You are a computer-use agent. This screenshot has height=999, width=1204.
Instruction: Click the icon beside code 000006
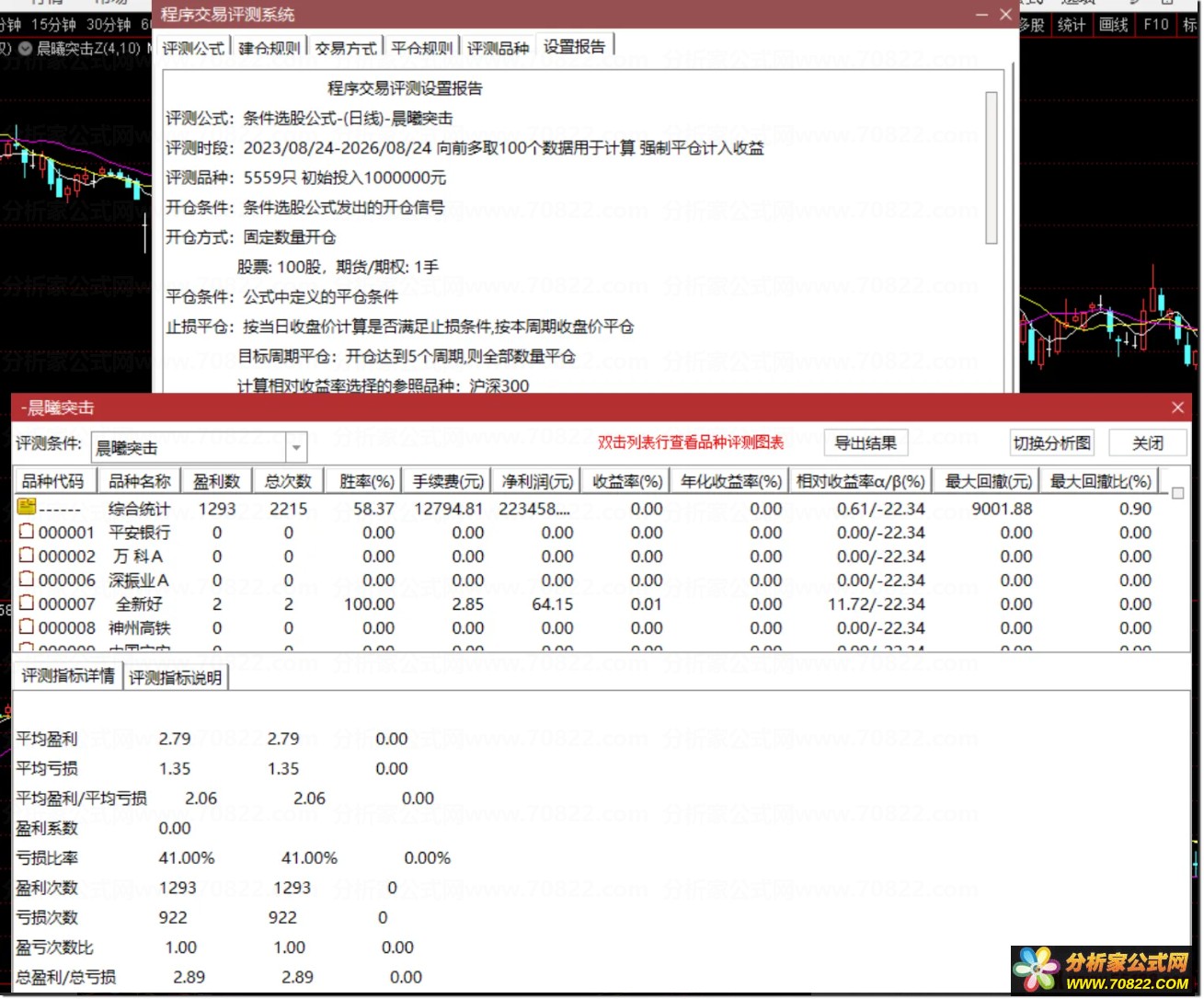(x=26, y=579)
